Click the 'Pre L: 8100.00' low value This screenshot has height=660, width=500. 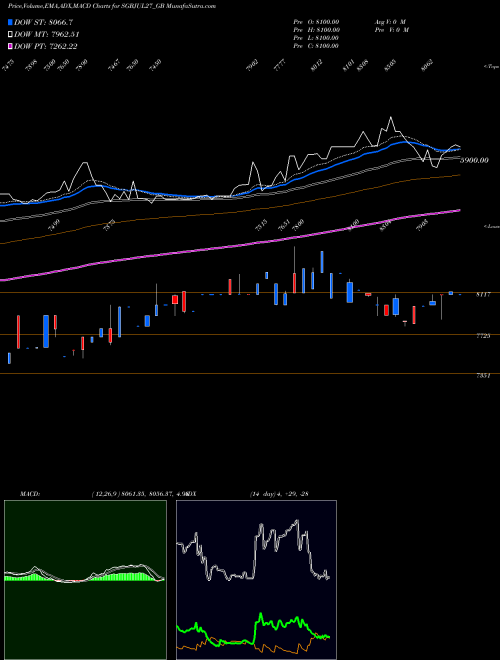tap(316, 38)
